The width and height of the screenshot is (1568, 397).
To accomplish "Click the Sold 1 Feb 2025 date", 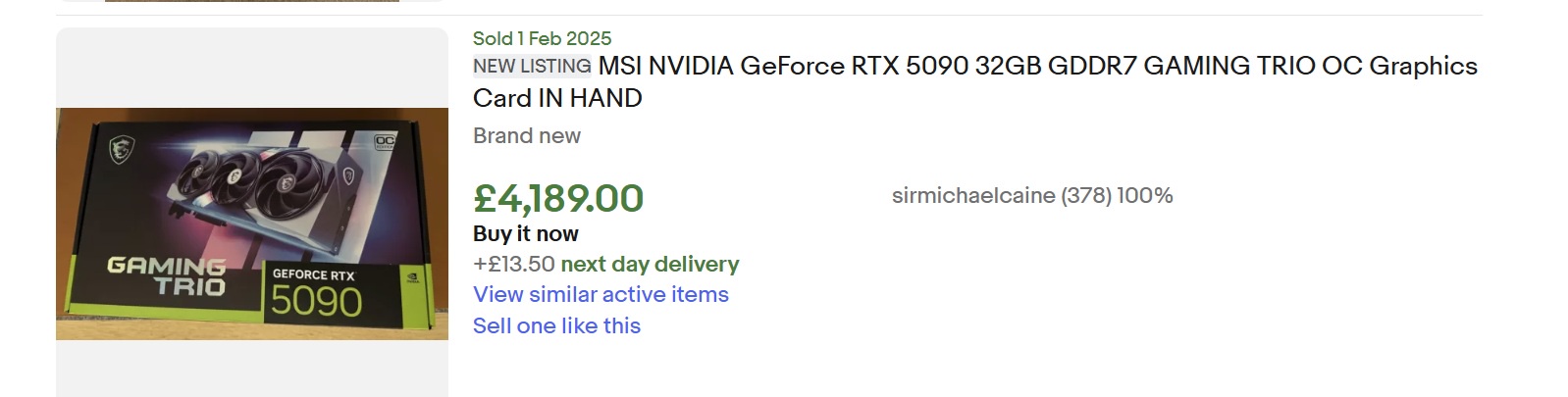I will click(x=542, y=38).
